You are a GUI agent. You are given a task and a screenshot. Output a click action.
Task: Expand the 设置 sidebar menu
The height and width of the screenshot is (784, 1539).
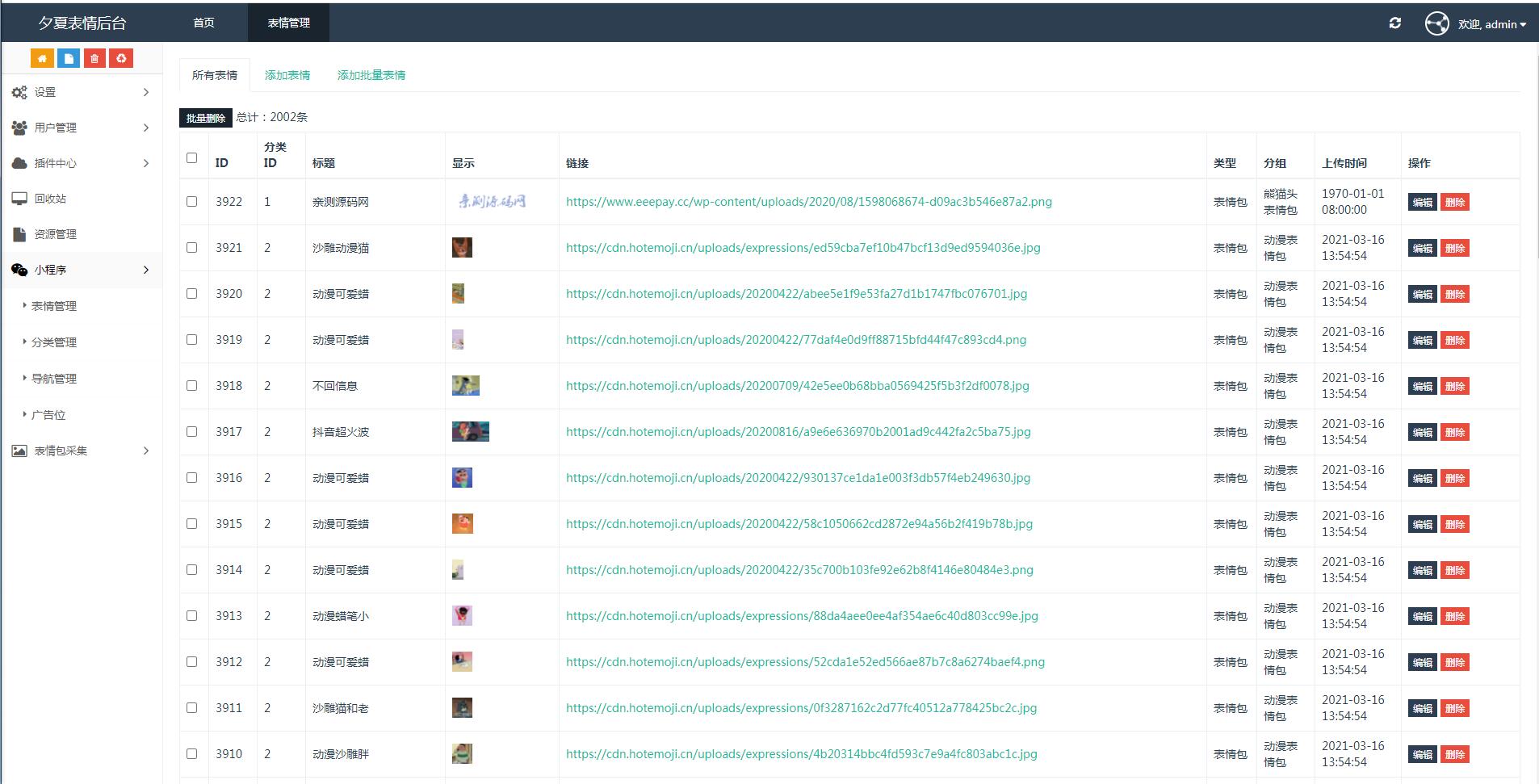click(x=81, y=92)
